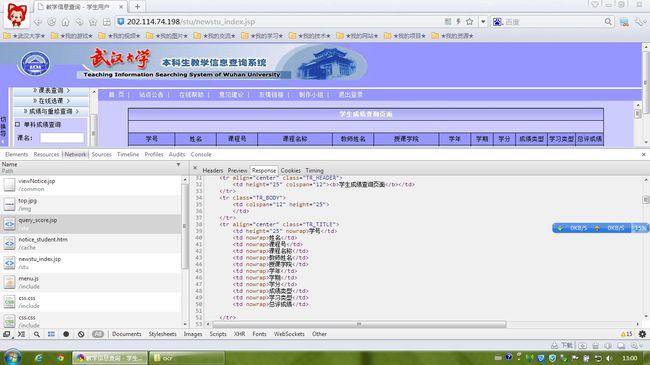Click the Name column sort dropdown arrow
The width and height of the screenshot is (650, 365).
[x=178, y=165]
